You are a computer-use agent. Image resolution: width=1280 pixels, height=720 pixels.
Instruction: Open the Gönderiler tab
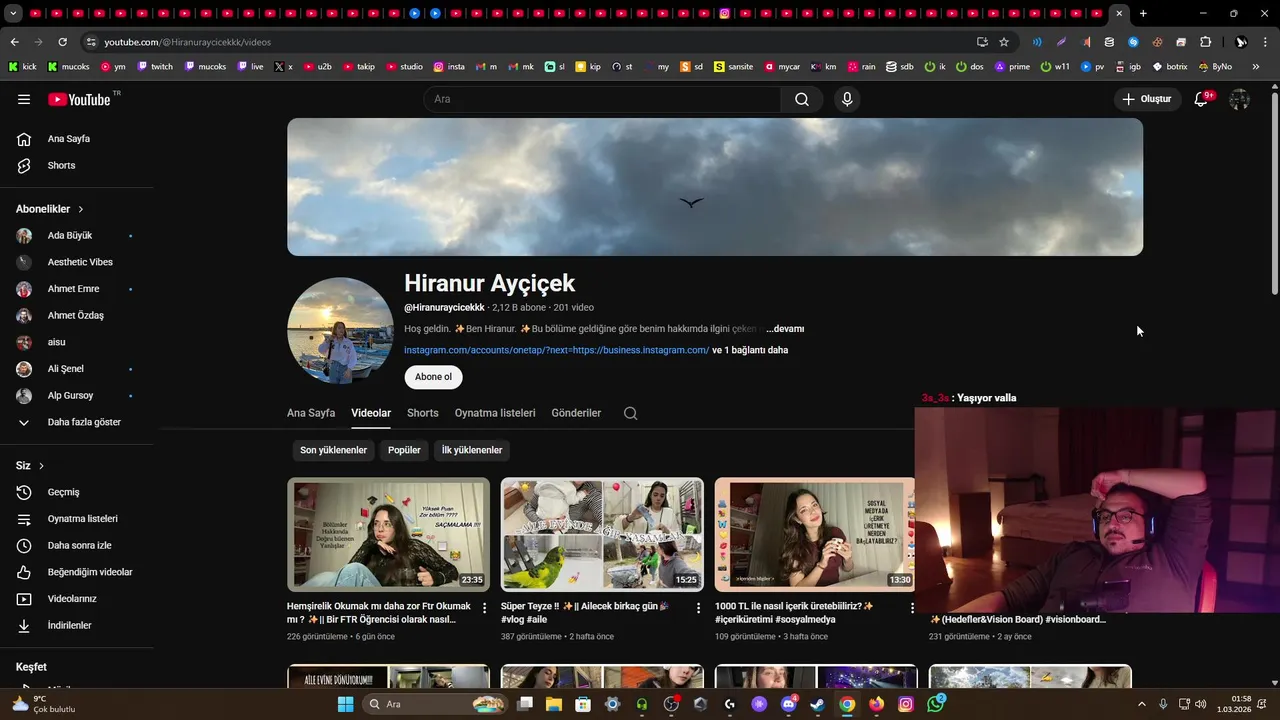click(576, 413)
